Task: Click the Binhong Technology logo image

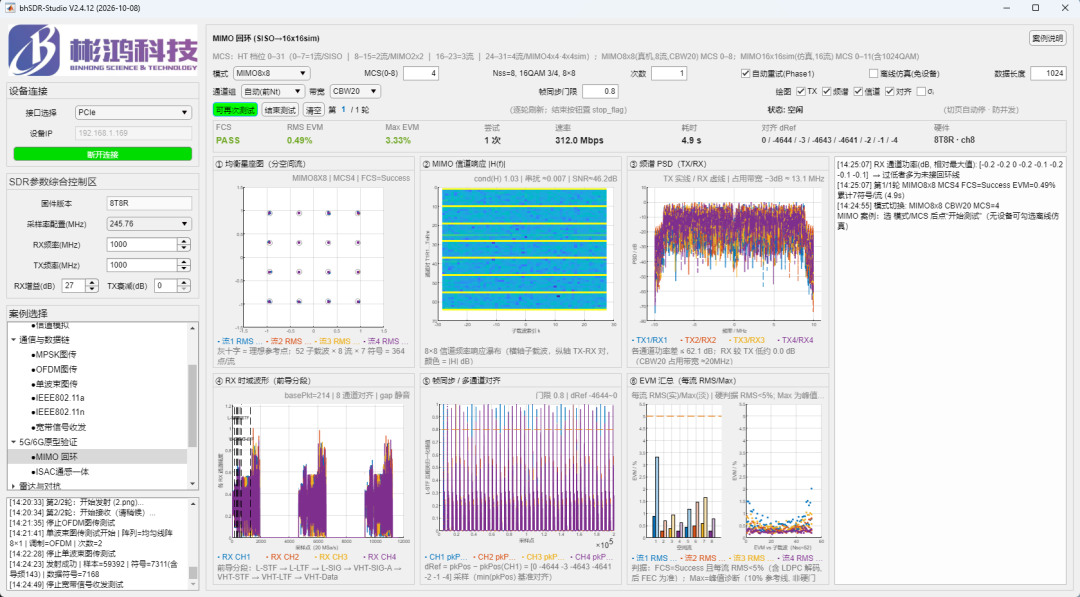Action: pos(103,50)
